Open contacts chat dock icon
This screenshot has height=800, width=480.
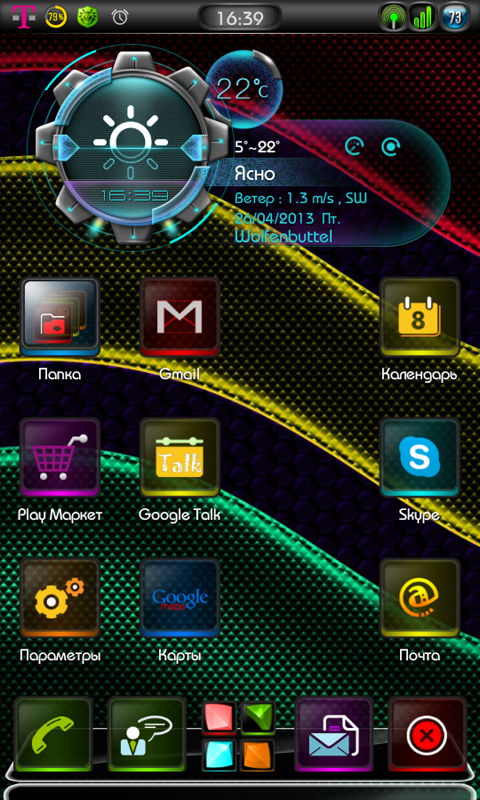point(147,735)
